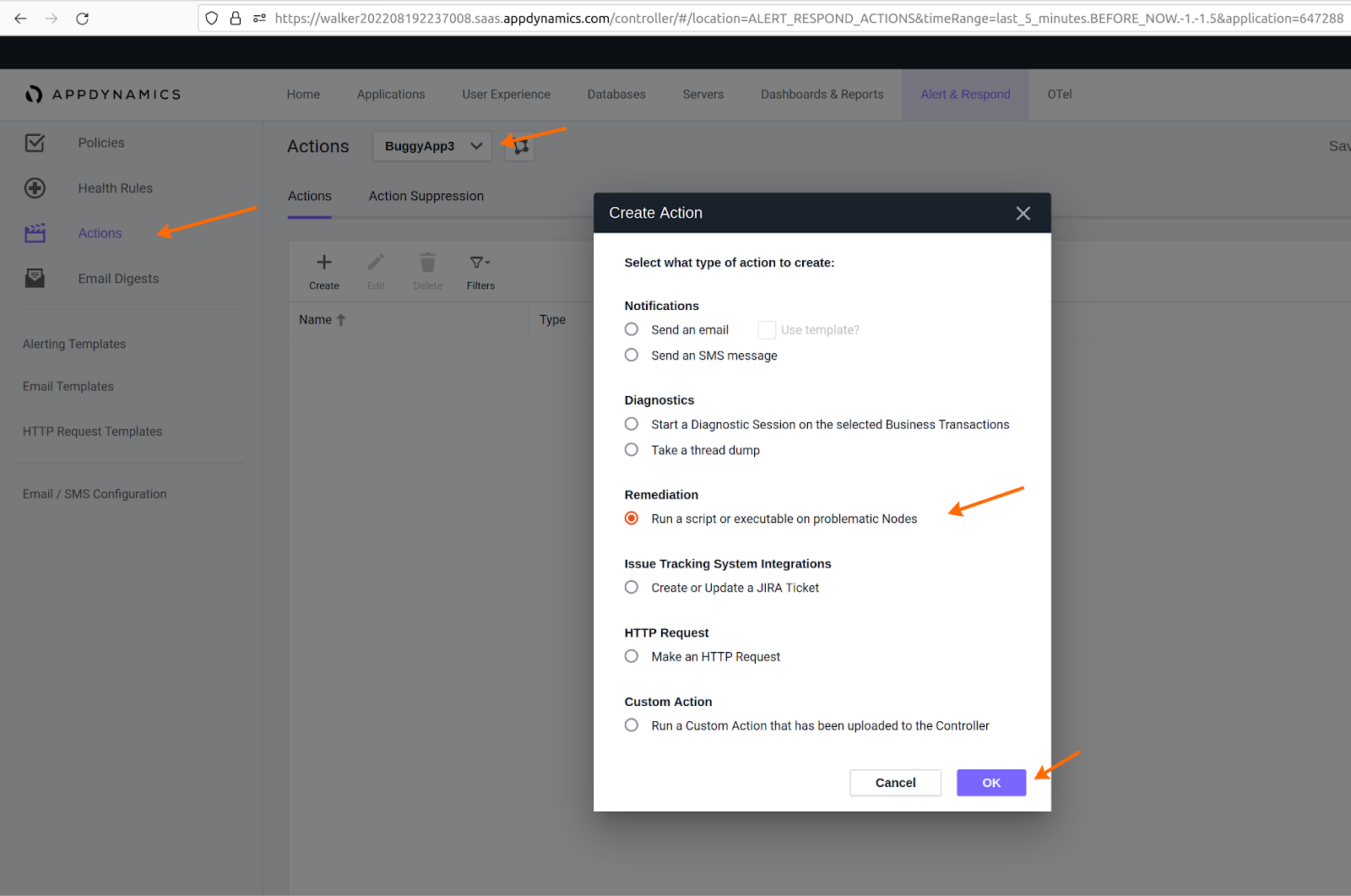Viewport: 1351px width, 896px height.
Task: Open the Filters funnel icon
Action: click(x=480, y=263)
